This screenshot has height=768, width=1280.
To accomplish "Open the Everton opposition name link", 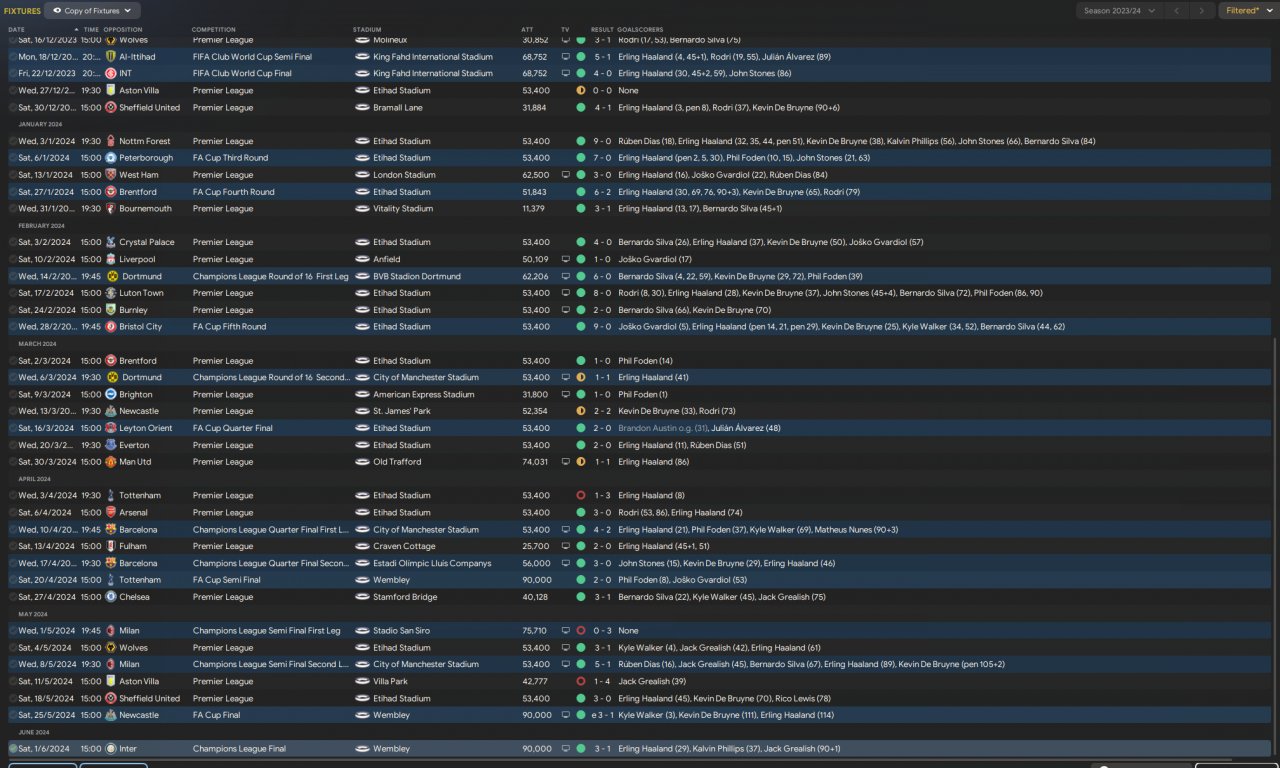I will [x=134, y=445].
